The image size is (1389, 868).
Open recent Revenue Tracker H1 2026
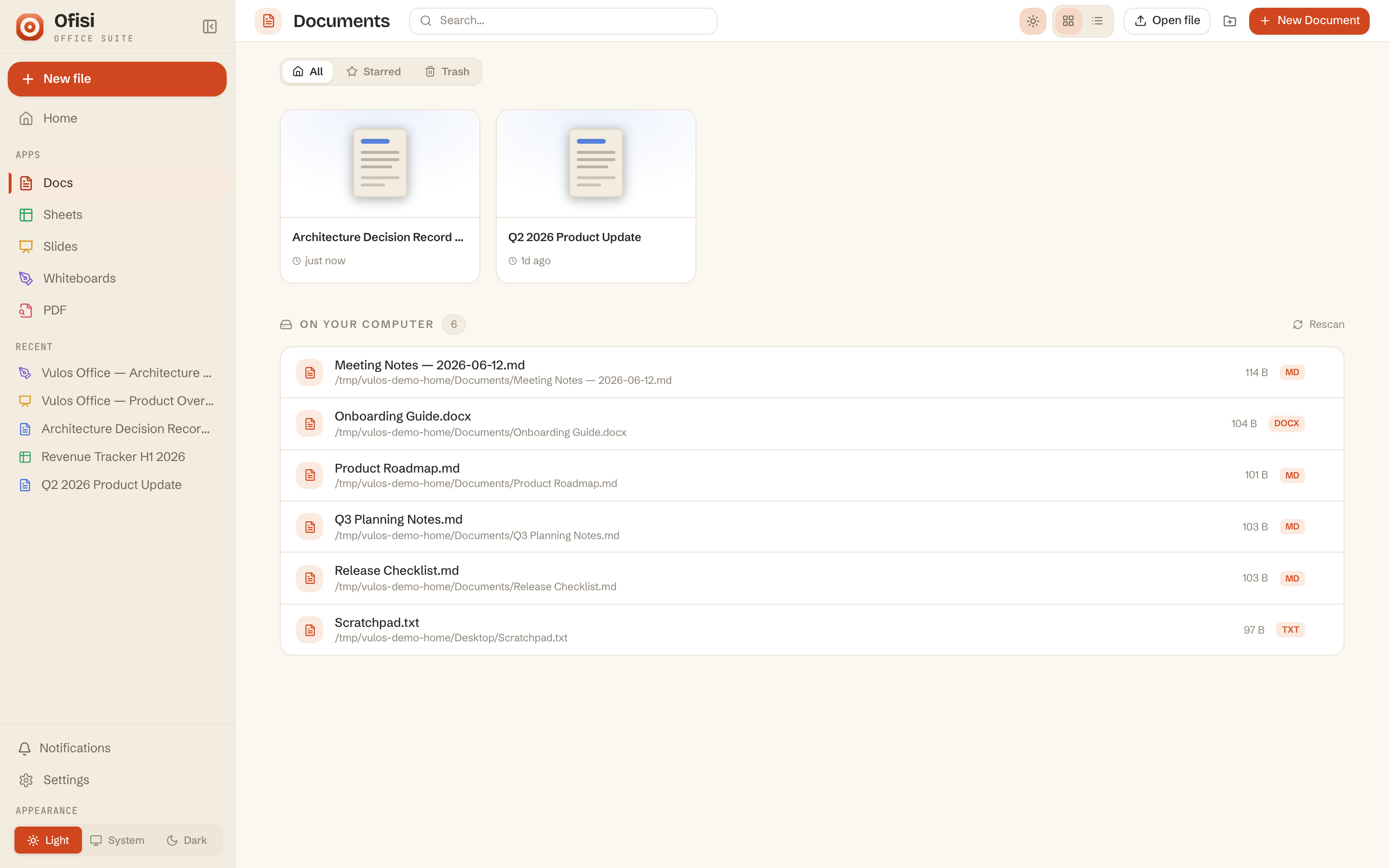(117, 457)
